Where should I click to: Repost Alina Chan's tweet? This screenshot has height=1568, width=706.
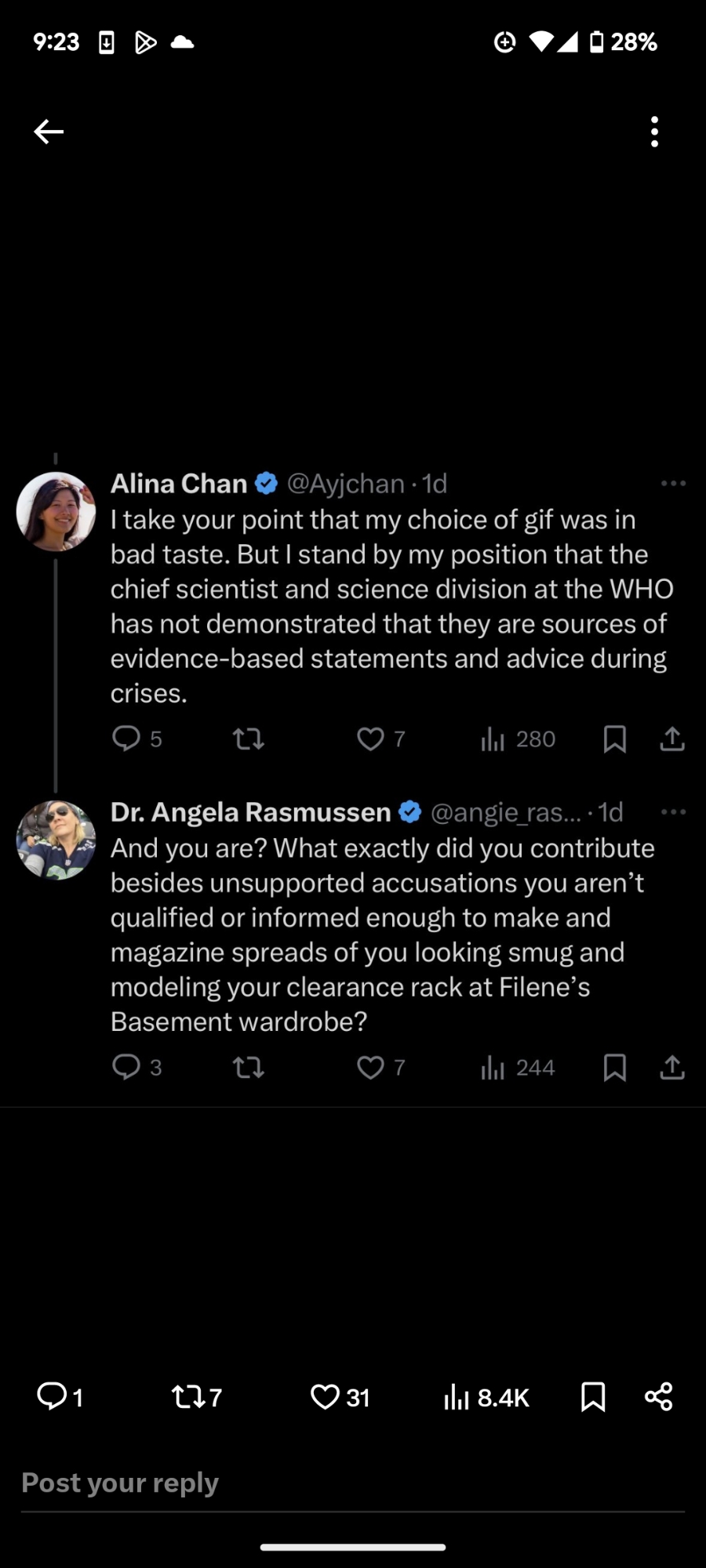click(x=249, y=739)
